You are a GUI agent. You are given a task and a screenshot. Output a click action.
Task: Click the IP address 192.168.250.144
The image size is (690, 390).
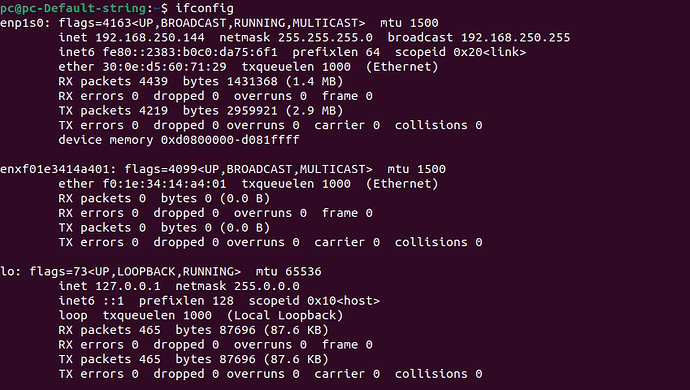pyautogui.click(x=150, y=37)
